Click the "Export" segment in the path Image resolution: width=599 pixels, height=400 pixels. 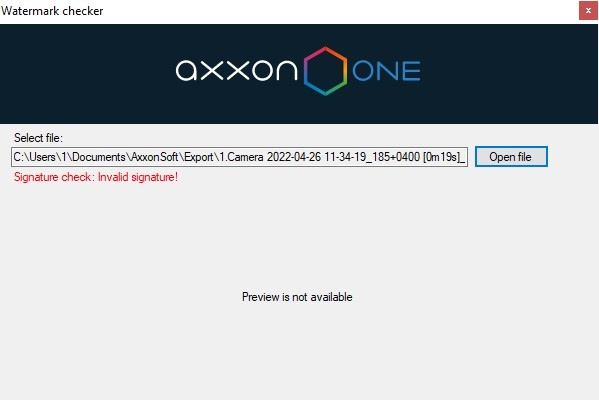coord(199,157)
